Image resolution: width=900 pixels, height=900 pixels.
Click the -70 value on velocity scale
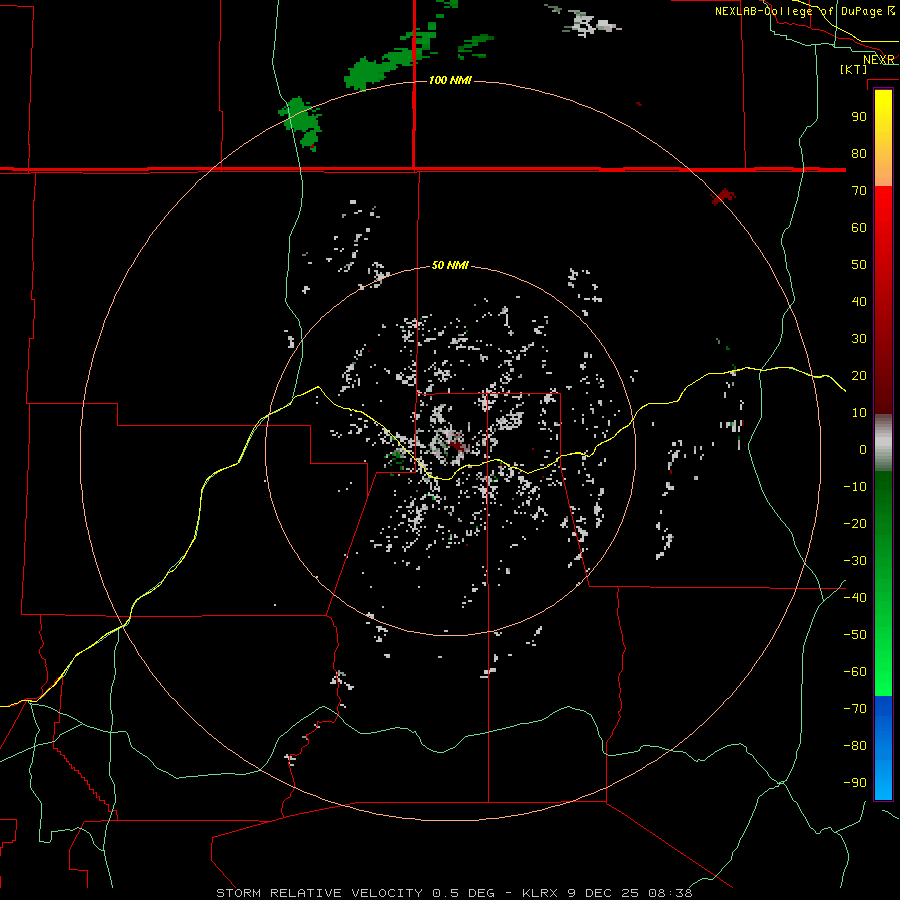coord(855,709)
